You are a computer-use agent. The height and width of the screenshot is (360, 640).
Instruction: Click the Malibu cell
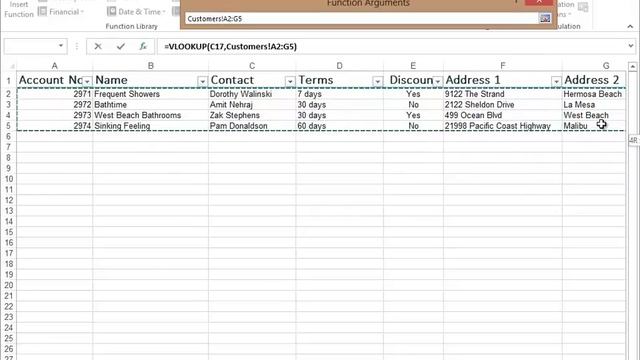593,126
